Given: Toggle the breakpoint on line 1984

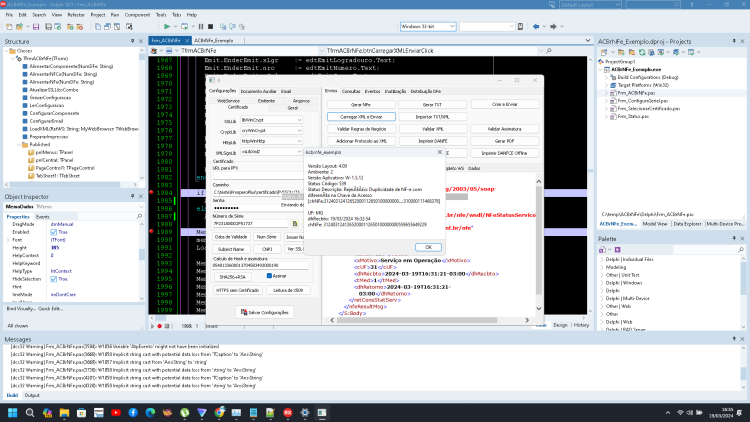Looking at the screenshot, I should (152, 192).
